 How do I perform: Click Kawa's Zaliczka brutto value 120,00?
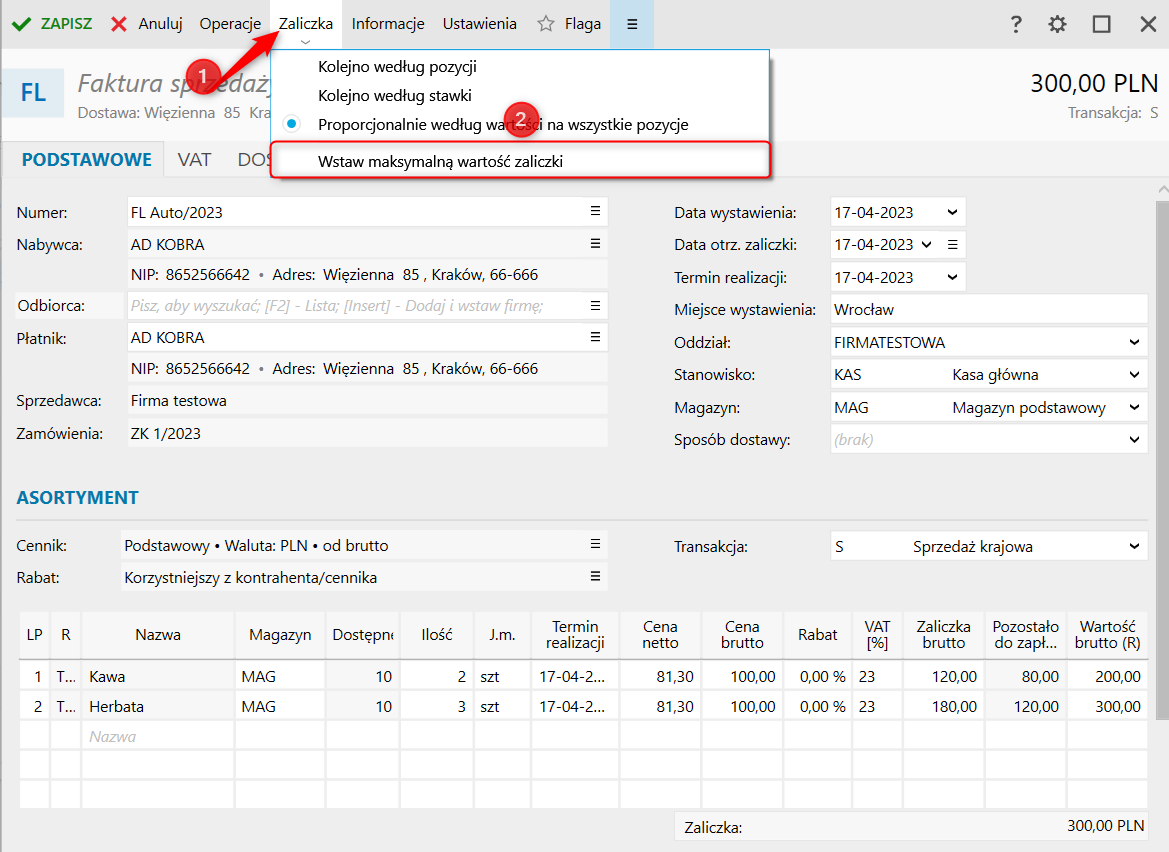tap(943, 677)
